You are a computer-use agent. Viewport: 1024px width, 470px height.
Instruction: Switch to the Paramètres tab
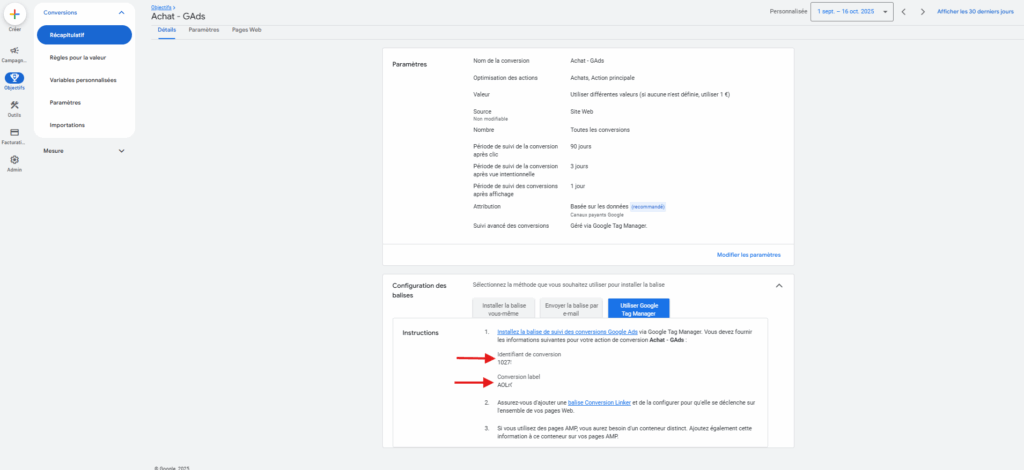coord(204,30)
